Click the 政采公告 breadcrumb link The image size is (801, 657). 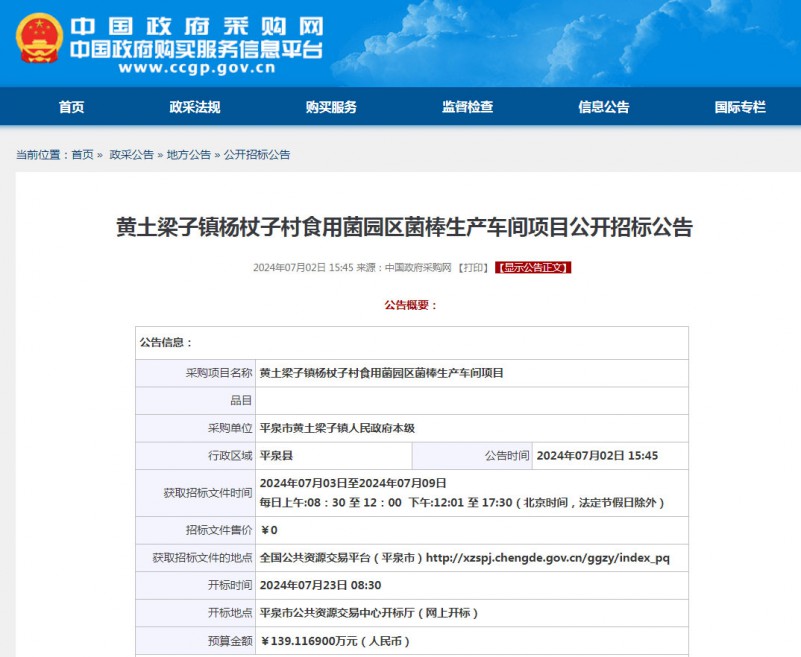(x=132, y=155)
